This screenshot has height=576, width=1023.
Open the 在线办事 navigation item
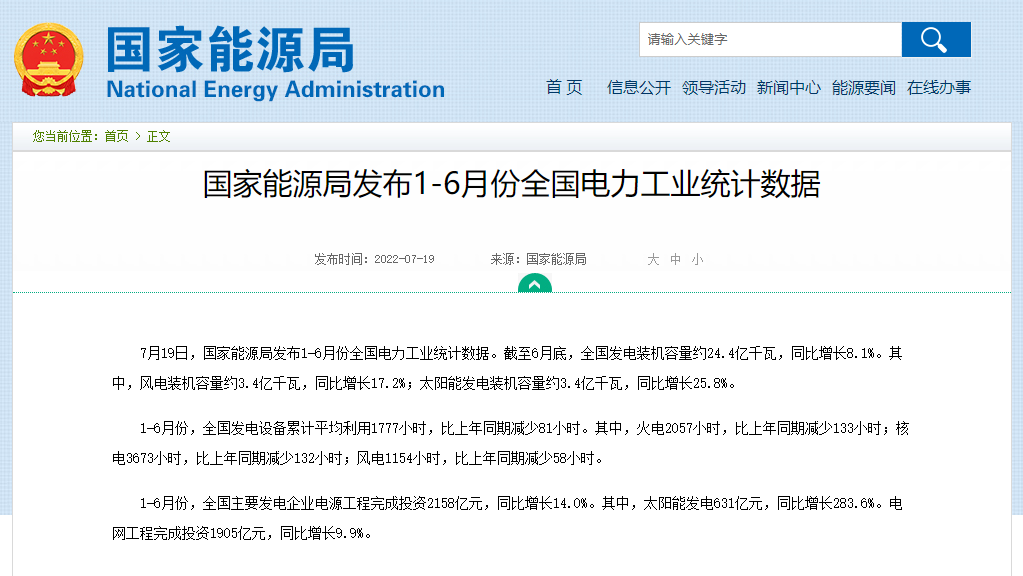coord(939,87)
